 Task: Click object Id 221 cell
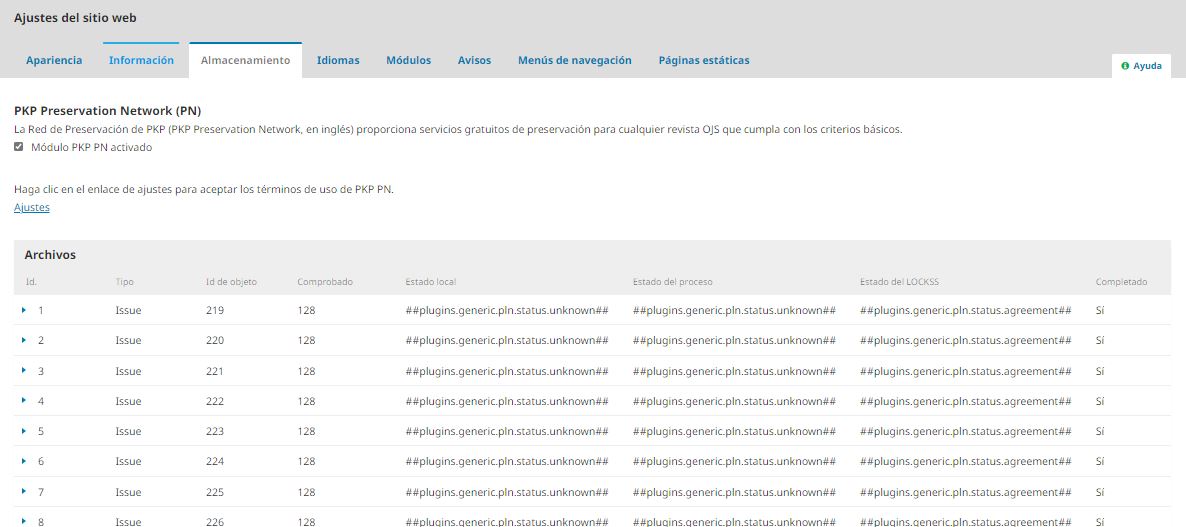point(215,370)
